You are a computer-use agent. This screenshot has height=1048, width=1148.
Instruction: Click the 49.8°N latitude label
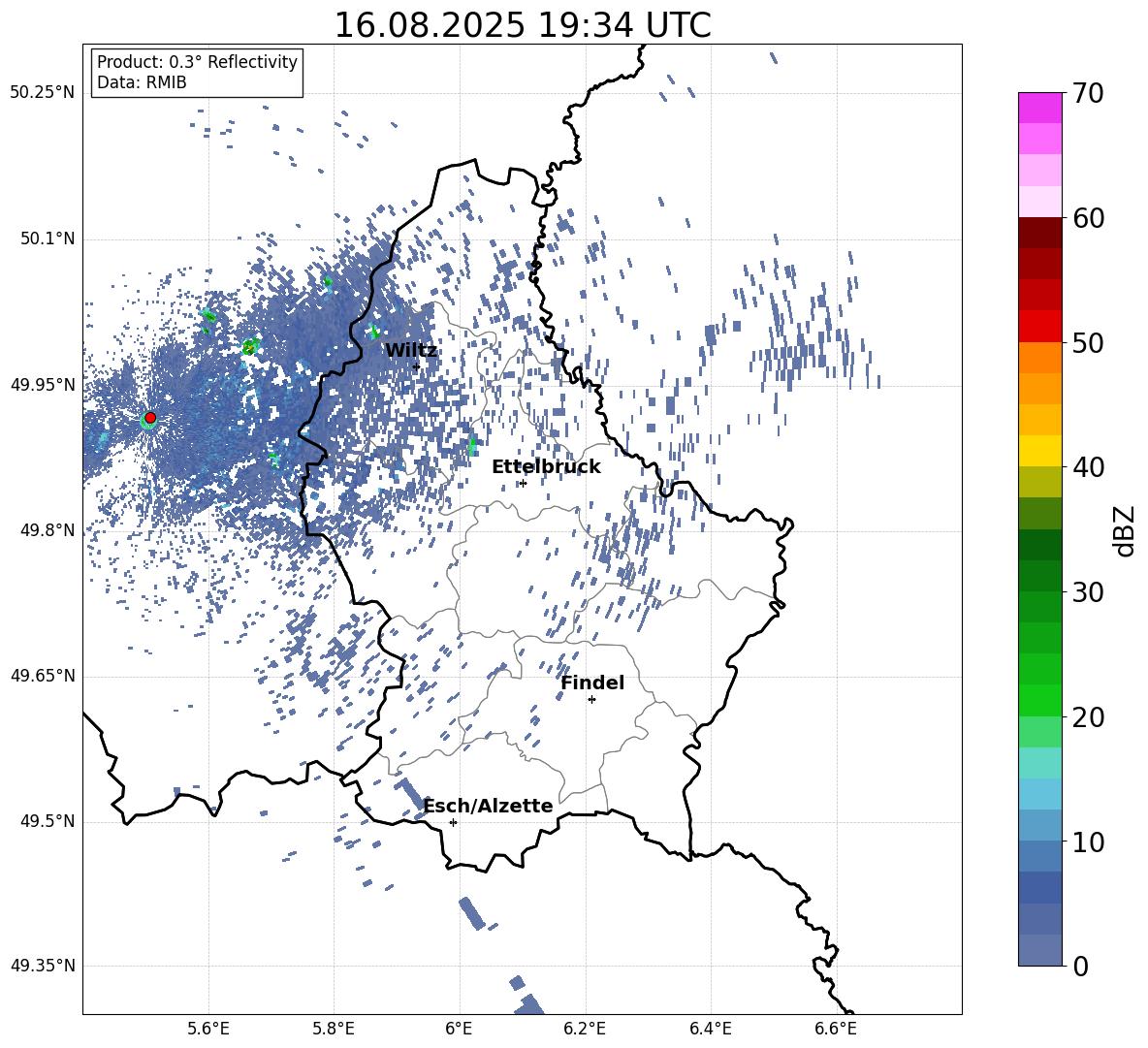(x=48, y=530)
